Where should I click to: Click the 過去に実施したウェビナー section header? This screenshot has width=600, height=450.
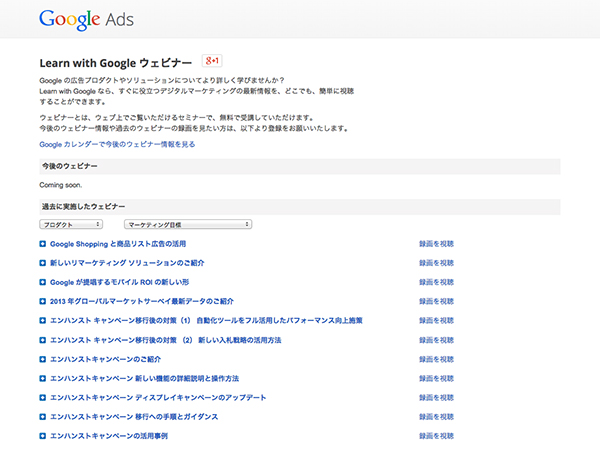click(300, 207)
